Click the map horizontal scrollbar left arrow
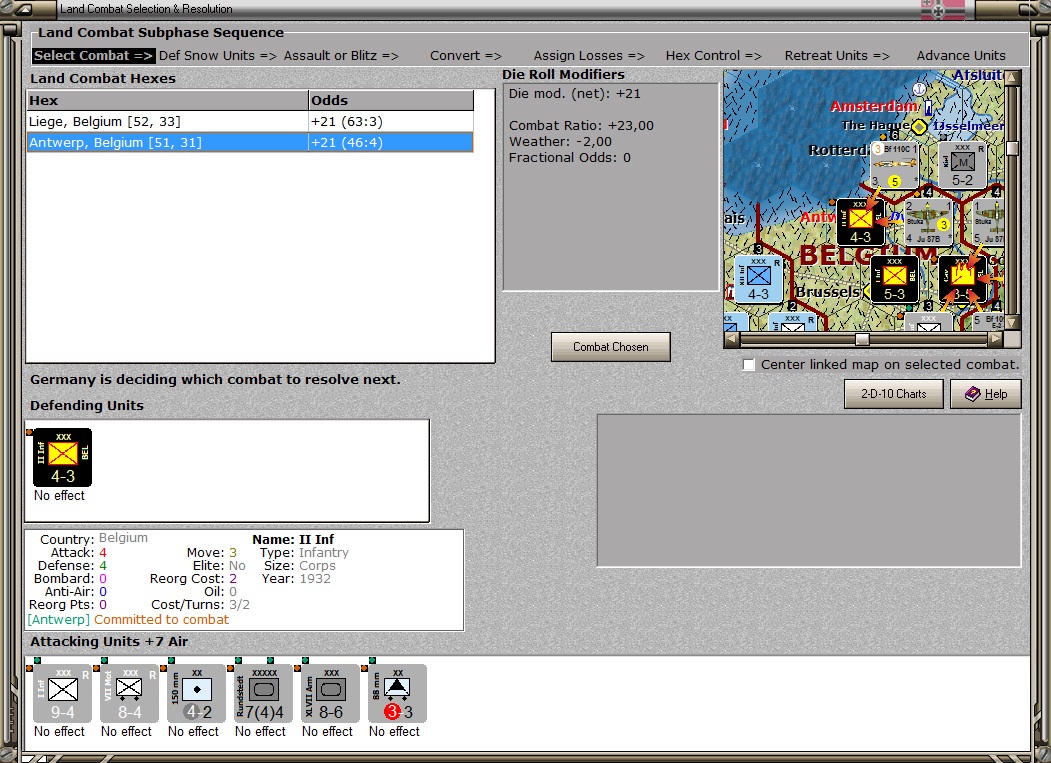The height and width of the screenshot is (763, 1051). point(731,339)
